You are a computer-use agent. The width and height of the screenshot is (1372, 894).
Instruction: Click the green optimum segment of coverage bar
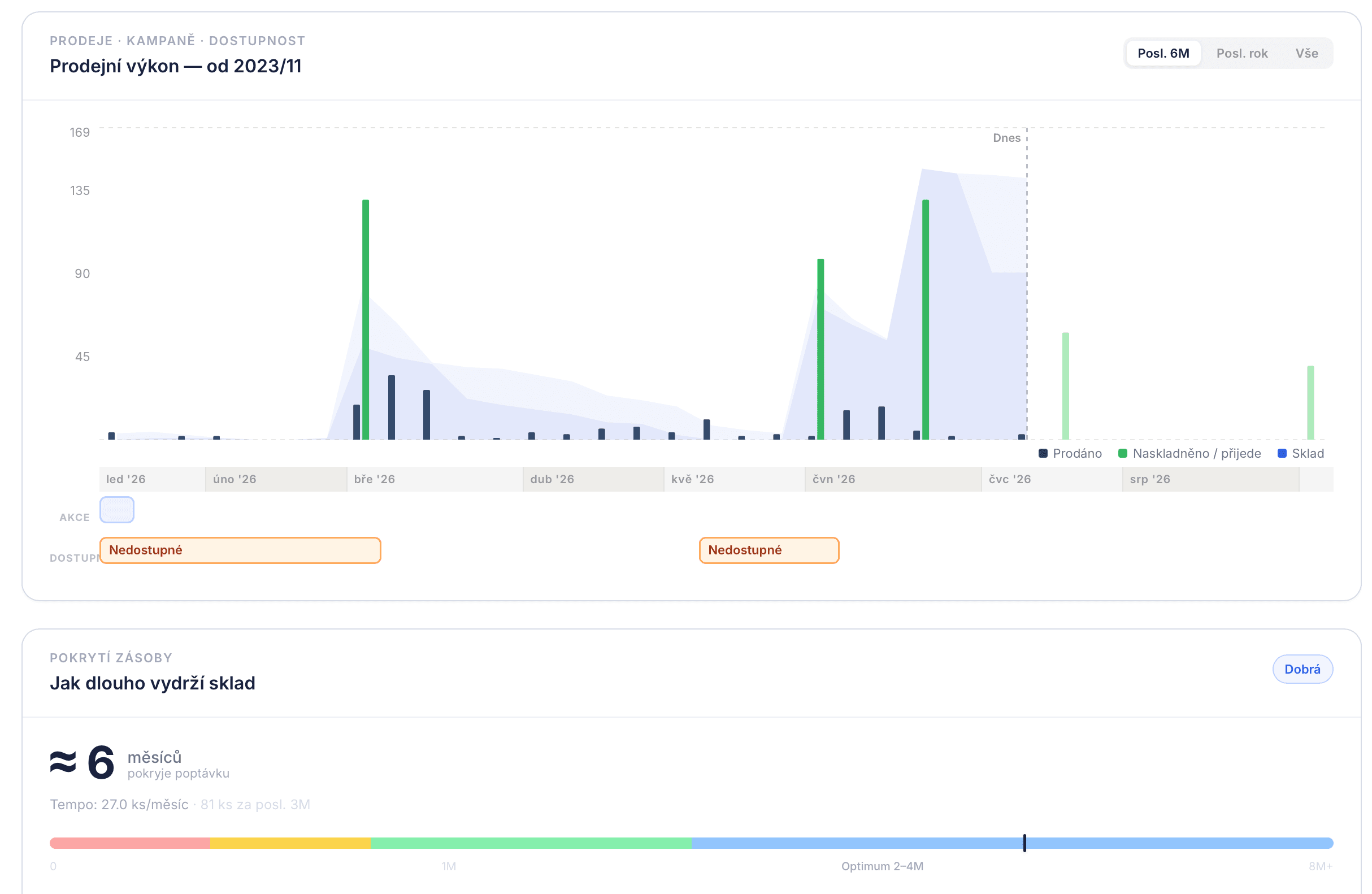pos(531,843)
